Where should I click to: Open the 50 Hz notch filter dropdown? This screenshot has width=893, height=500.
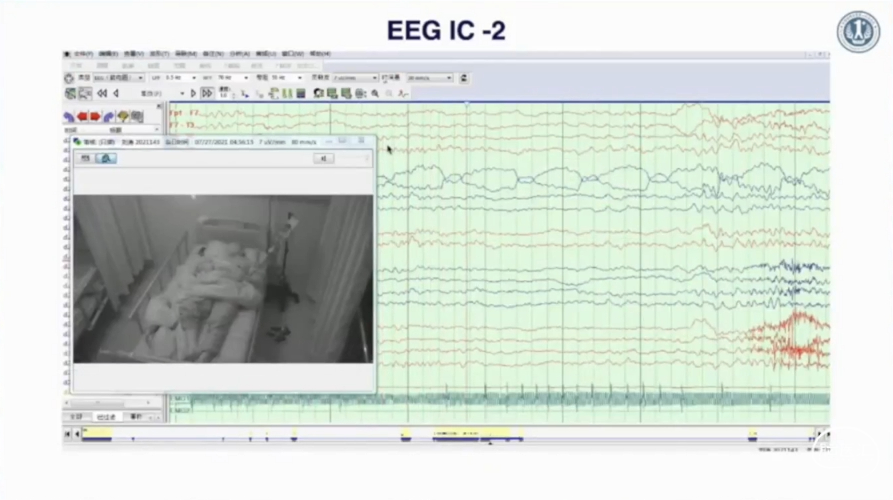(x=286, y=78)
